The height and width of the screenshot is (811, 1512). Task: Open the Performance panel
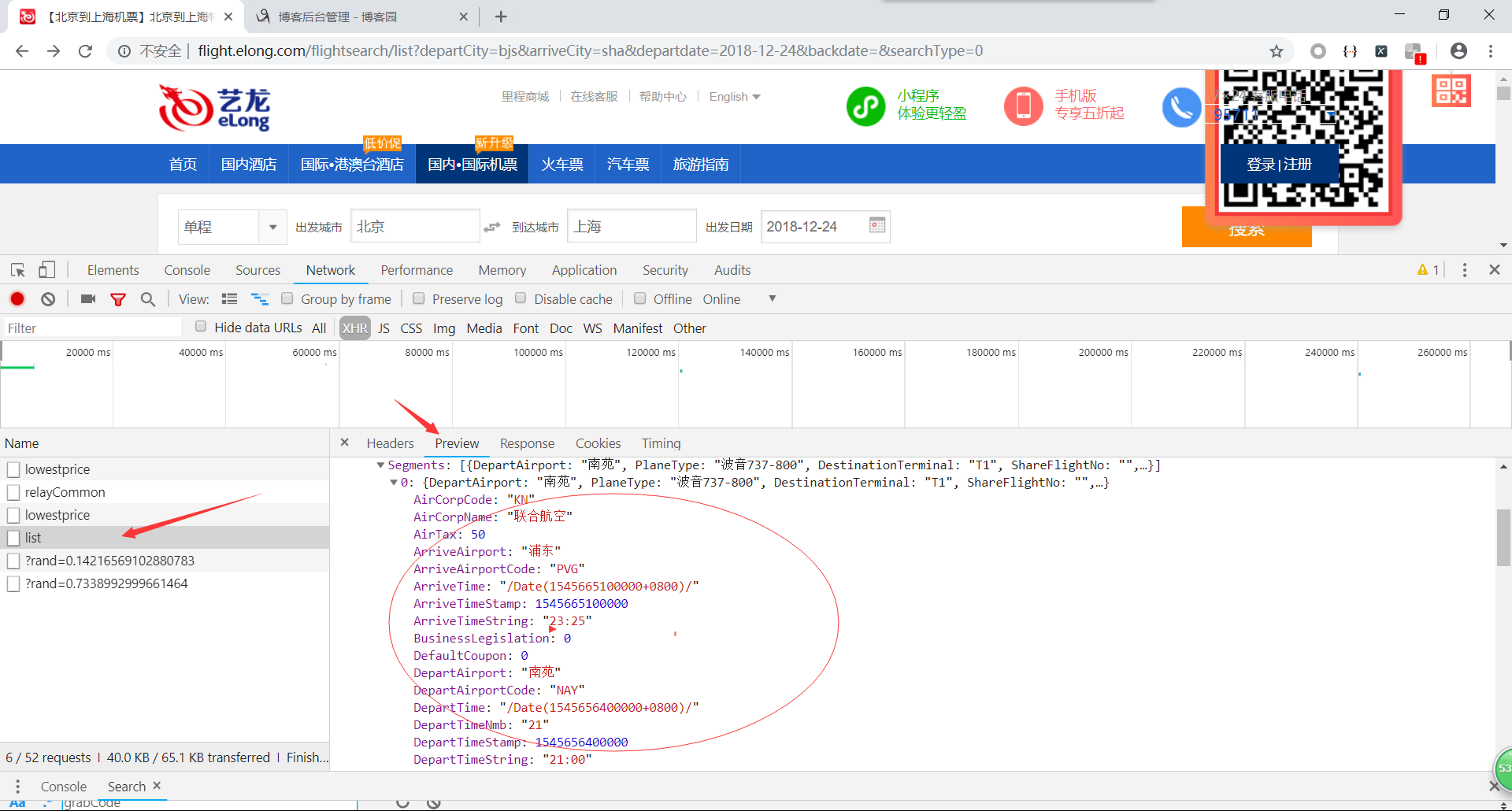pyautogui.click(x=417, y=270)
